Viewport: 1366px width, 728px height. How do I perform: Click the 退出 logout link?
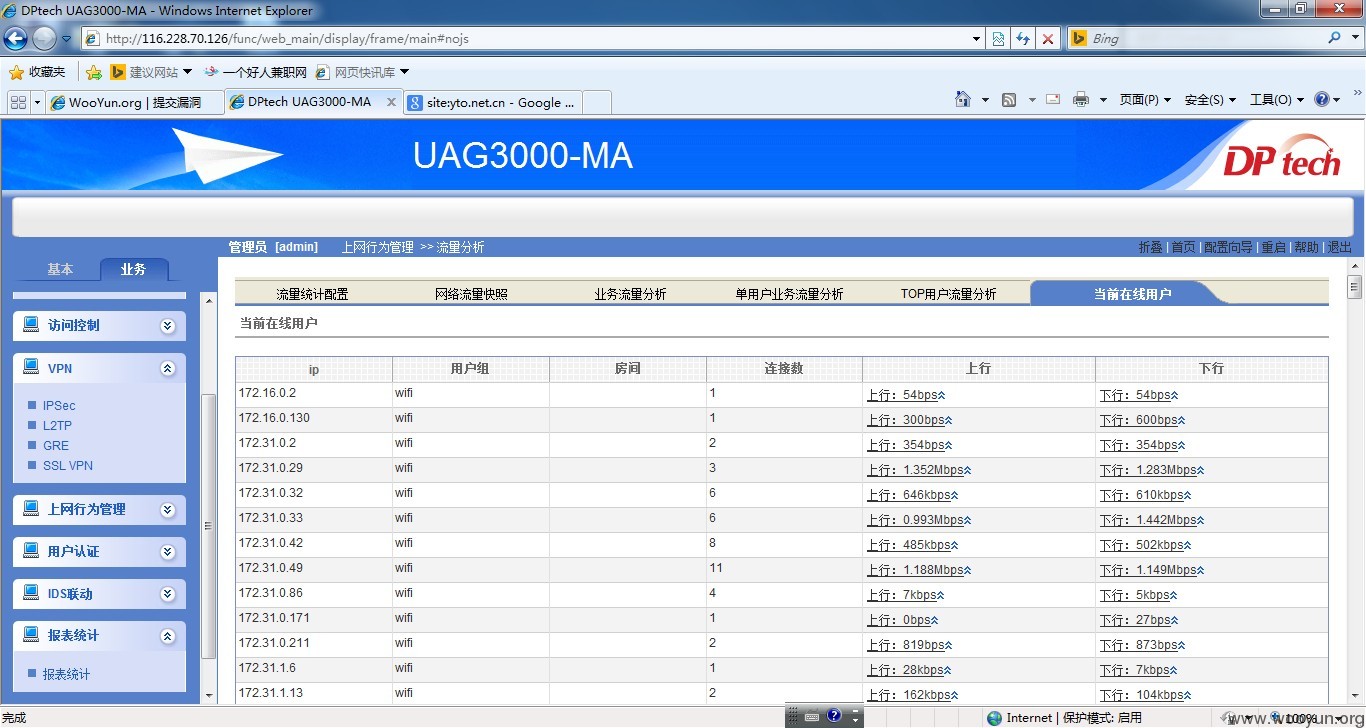[x=1339, y=247]
